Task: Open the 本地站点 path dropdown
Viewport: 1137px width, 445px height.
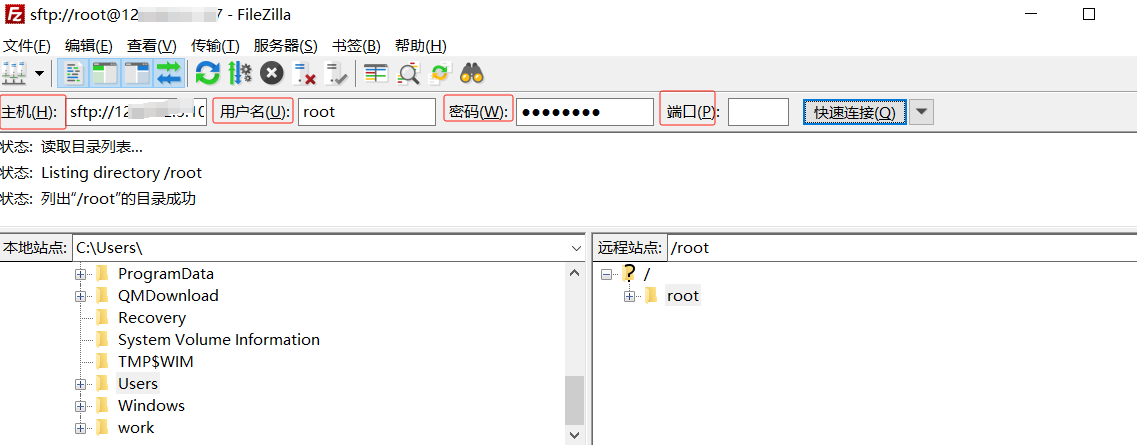Action: click(x=576, y=248)
